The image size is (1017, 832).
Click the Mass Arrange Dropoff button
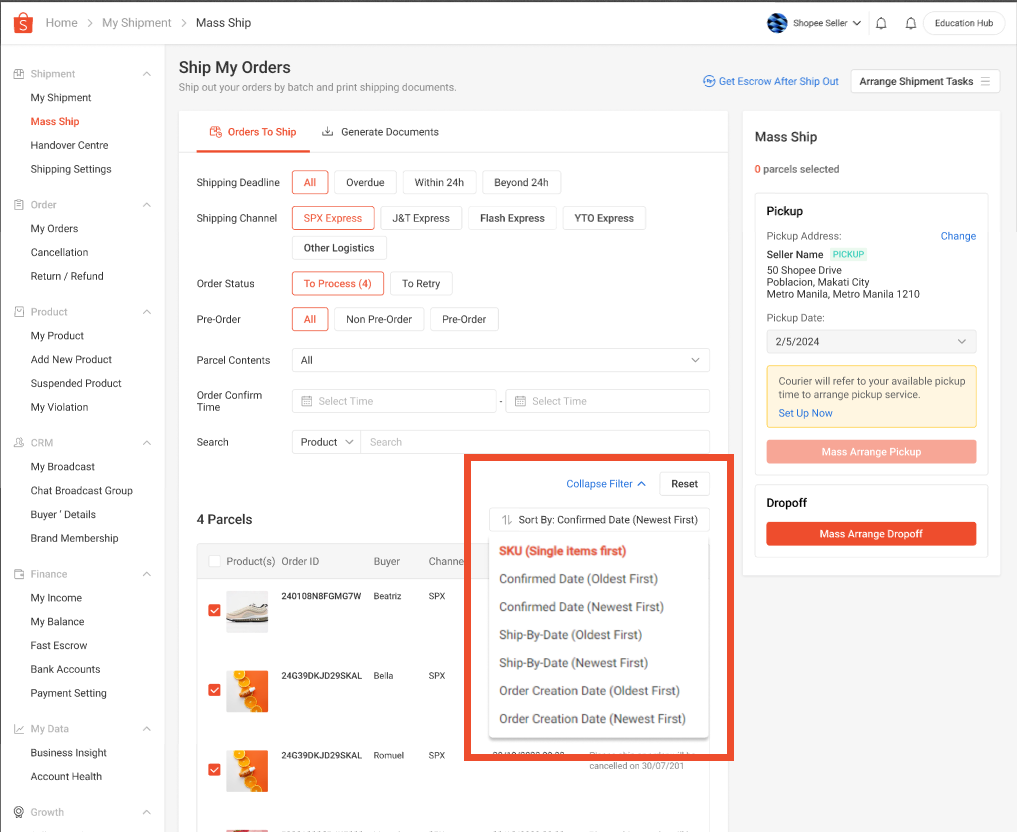coord(871,534)
